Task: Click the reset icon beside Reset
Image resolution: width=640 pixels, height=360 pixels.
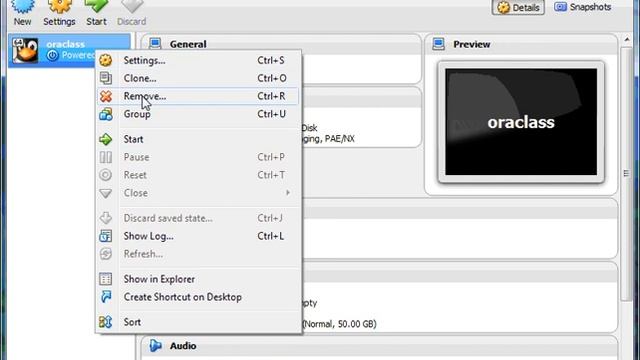Action: 106,175
